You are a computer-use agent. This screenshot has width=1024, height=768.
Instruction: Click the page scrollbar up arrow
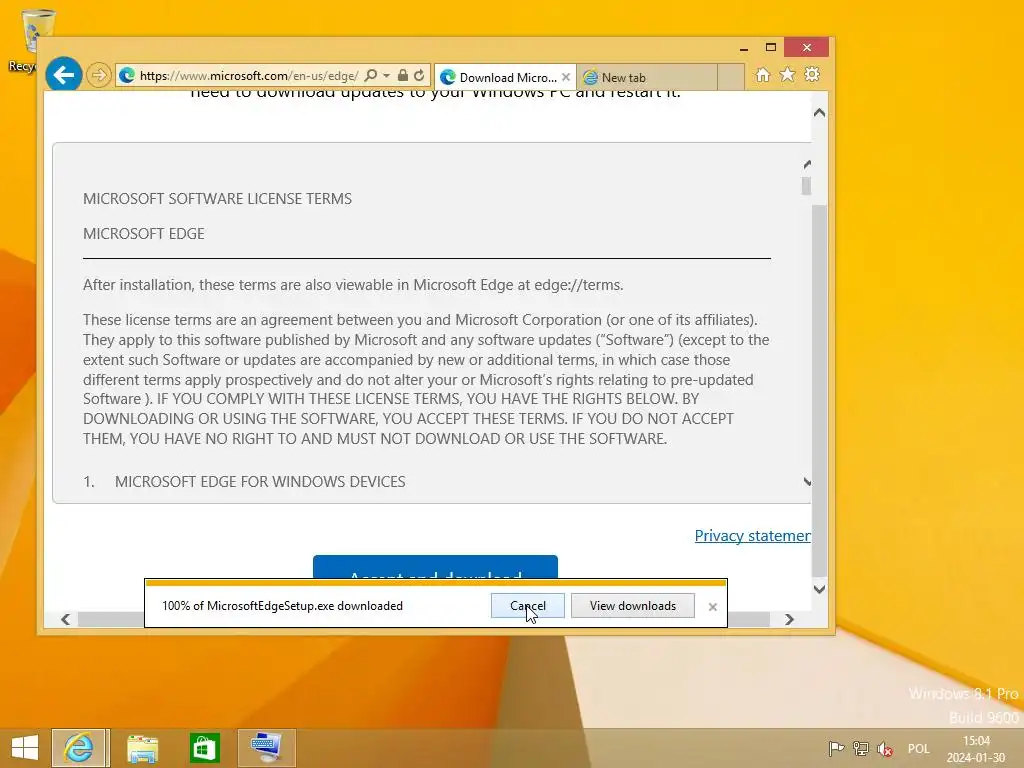click(x=820, y=113)
